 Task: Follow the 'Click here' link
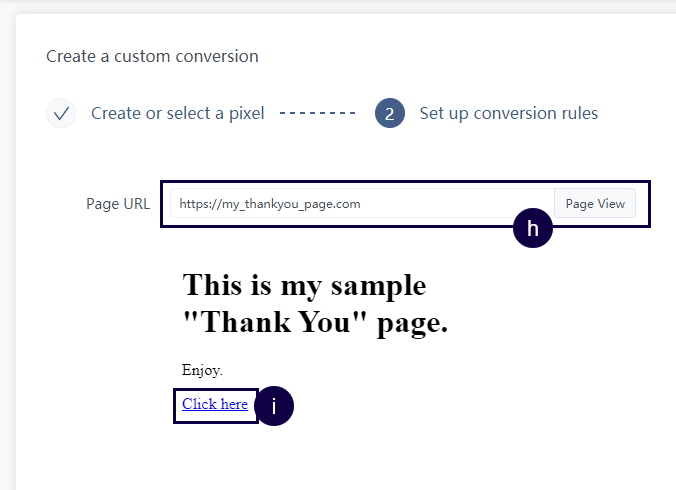[x=215, y=404]
